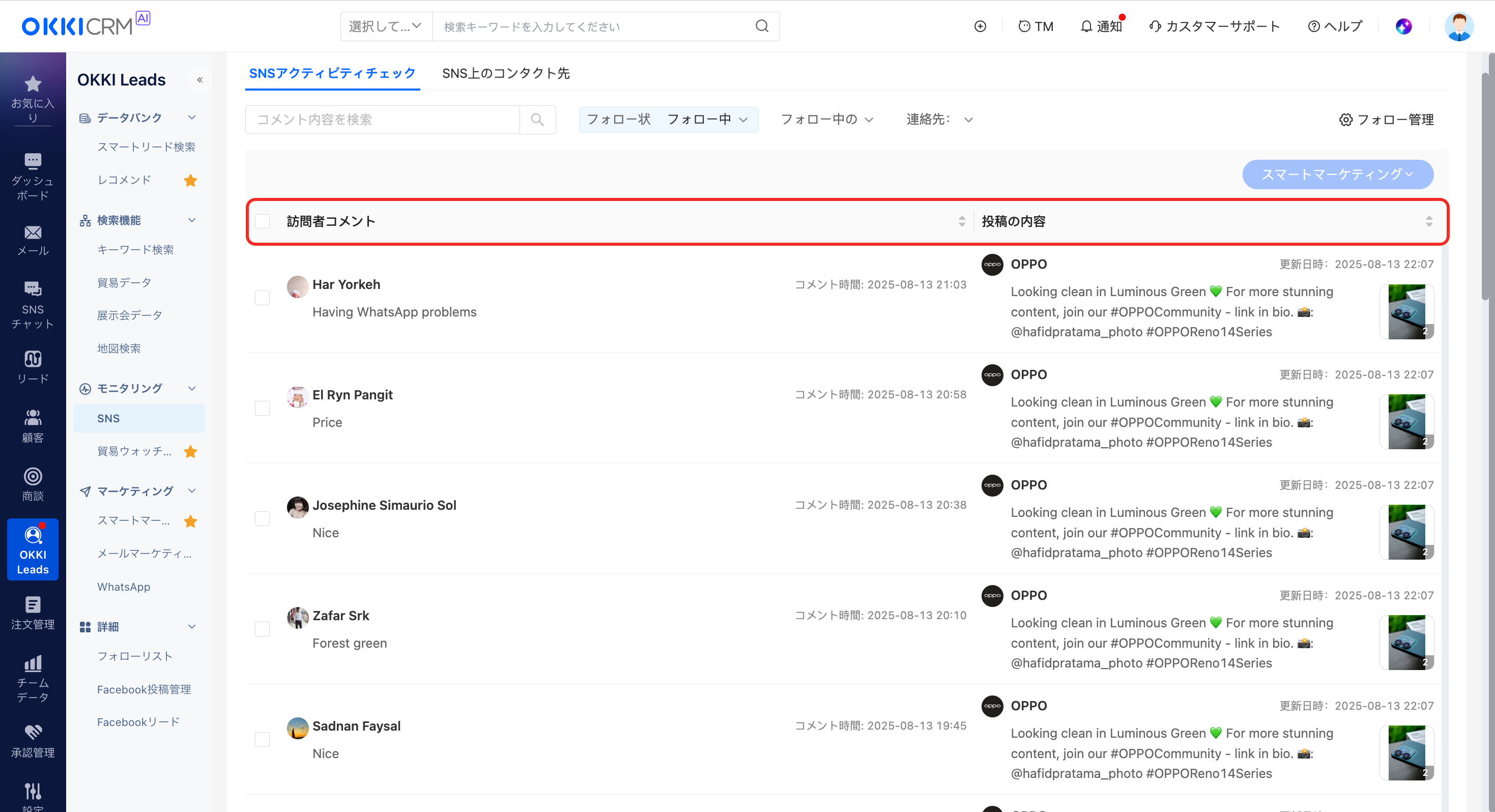Tick the select-all checkbox in table header
Viewport: 1495px width, 812px height.
pyautogui.click(x=263, y=221)
